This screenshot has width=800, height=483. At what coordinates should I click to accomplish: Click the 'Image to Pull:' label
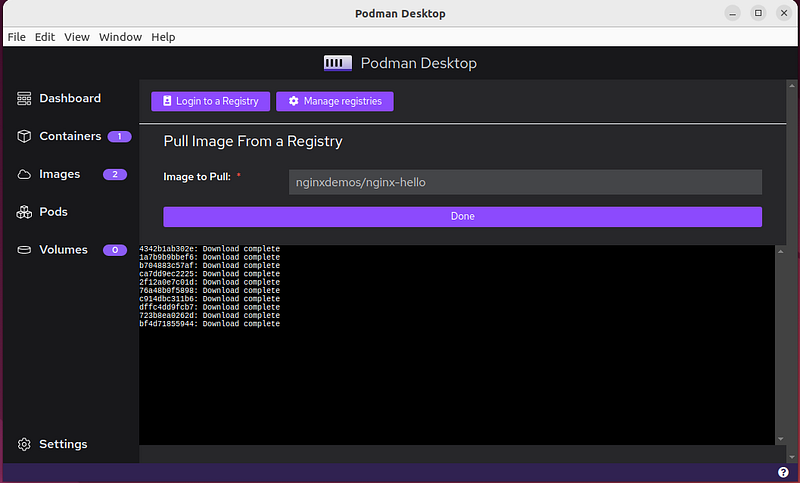[197, 177]
